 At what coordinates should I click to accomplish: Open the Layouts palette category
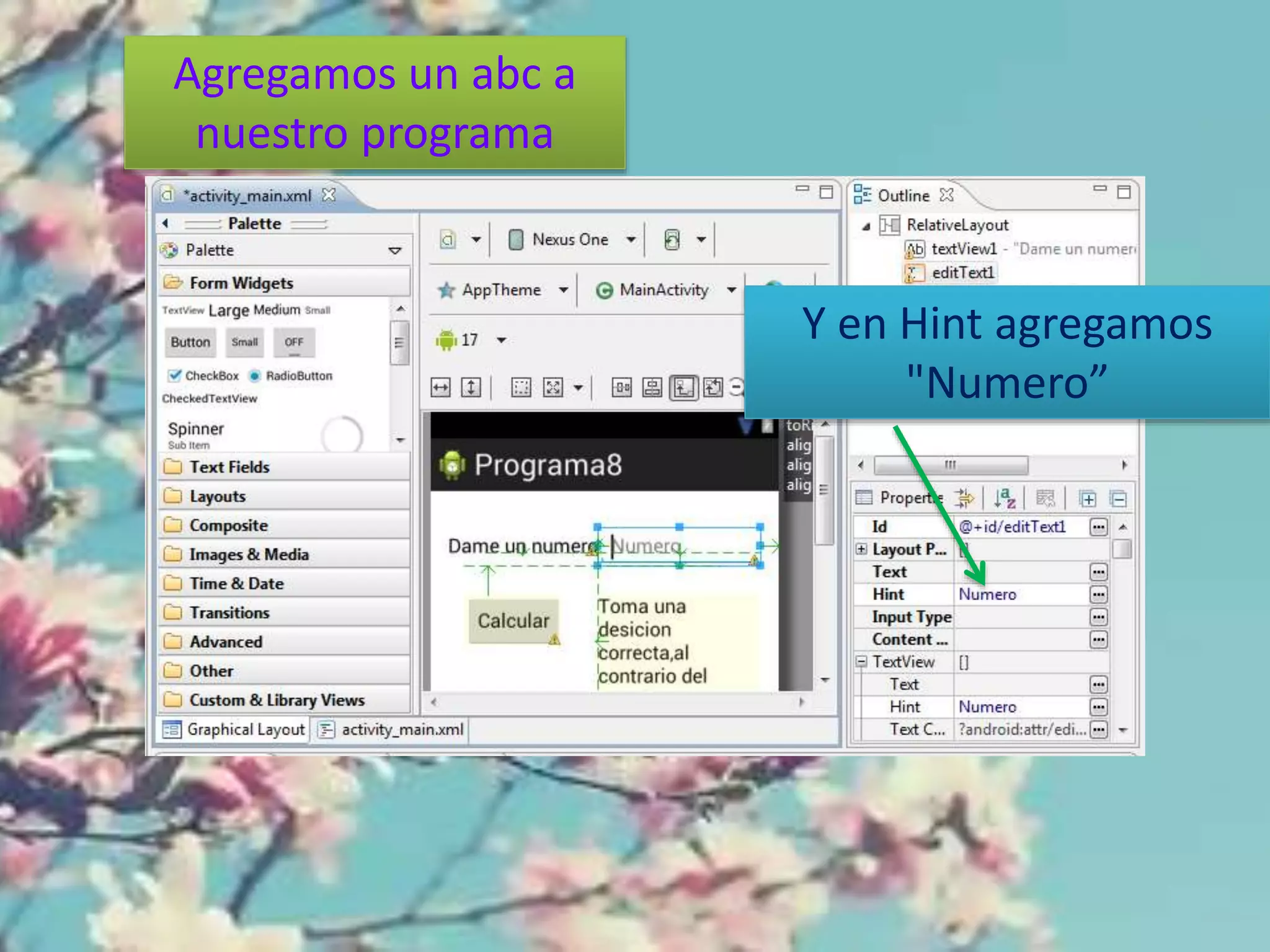[284, 496]
